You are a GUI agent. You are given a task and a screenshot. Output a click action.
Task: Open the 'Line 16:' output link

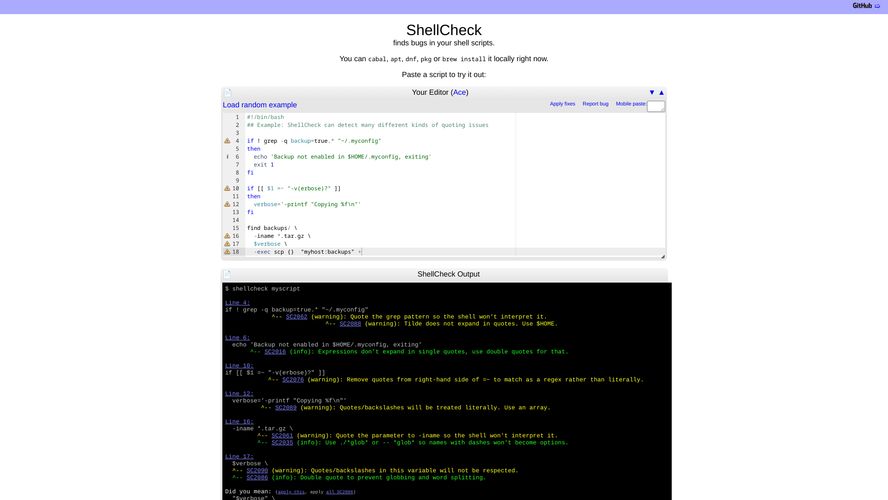(239, 422)
